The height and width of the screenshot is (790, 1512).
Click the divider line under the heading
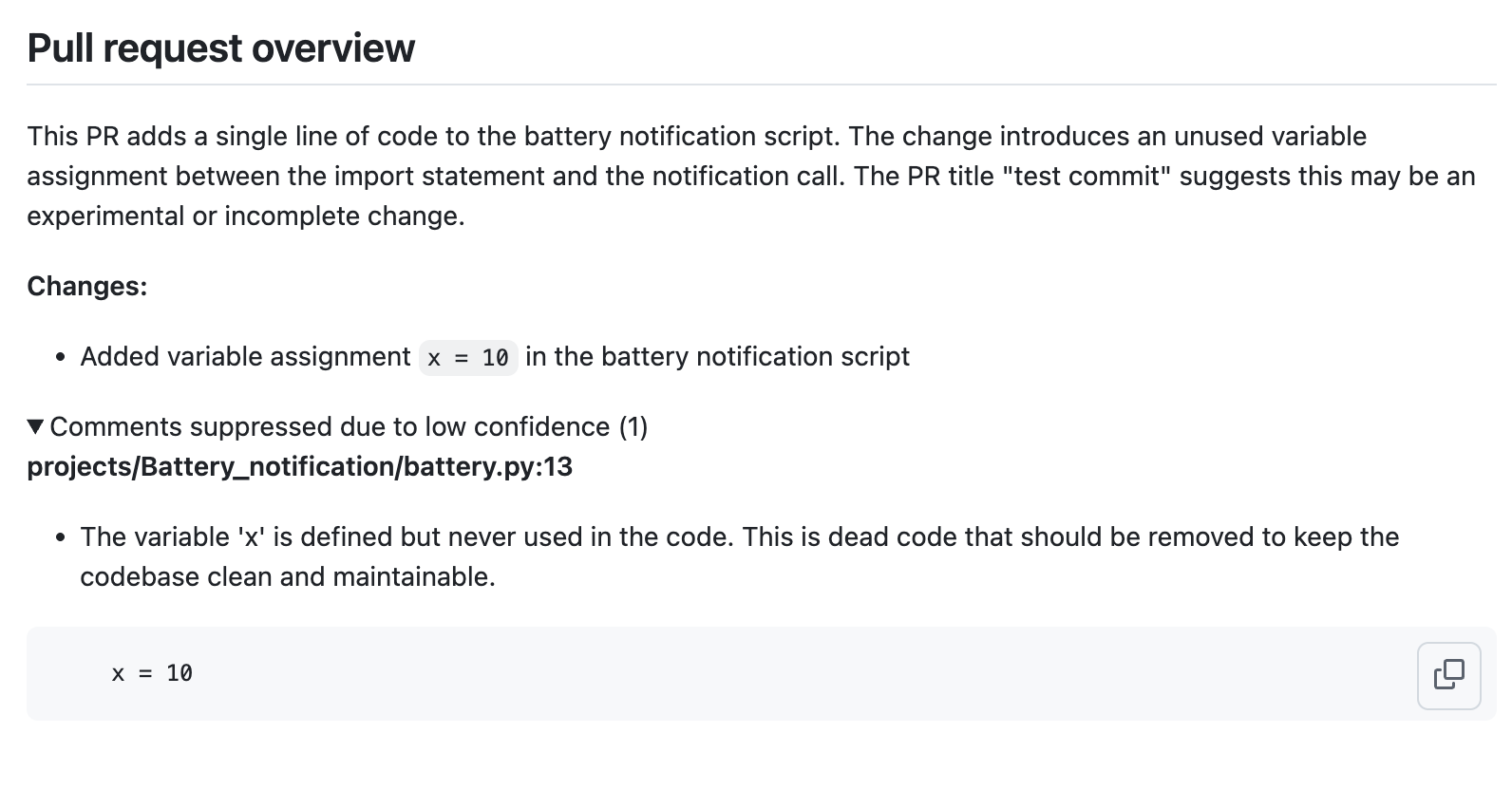tap(760, 85)
